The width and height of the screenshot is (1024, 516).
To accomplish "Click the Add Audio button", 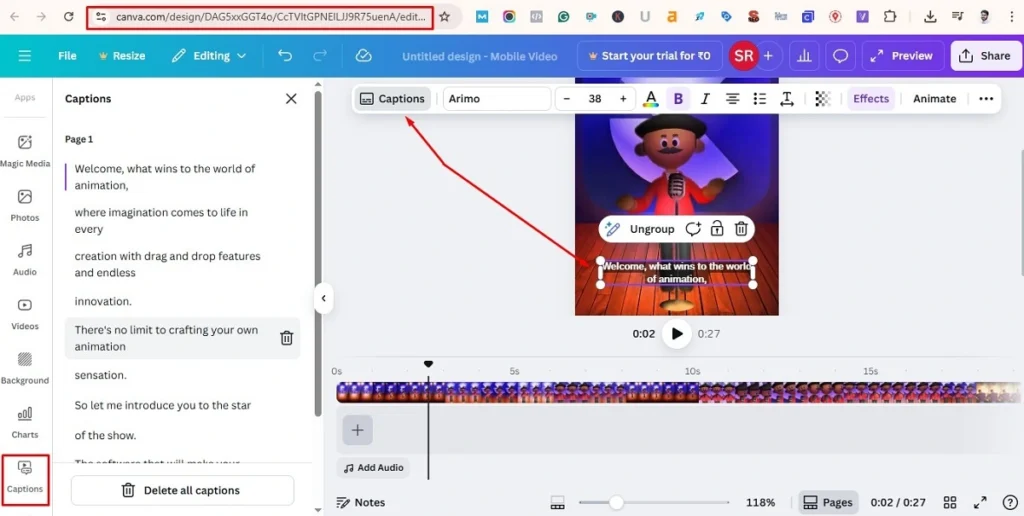I will point(374,468).
